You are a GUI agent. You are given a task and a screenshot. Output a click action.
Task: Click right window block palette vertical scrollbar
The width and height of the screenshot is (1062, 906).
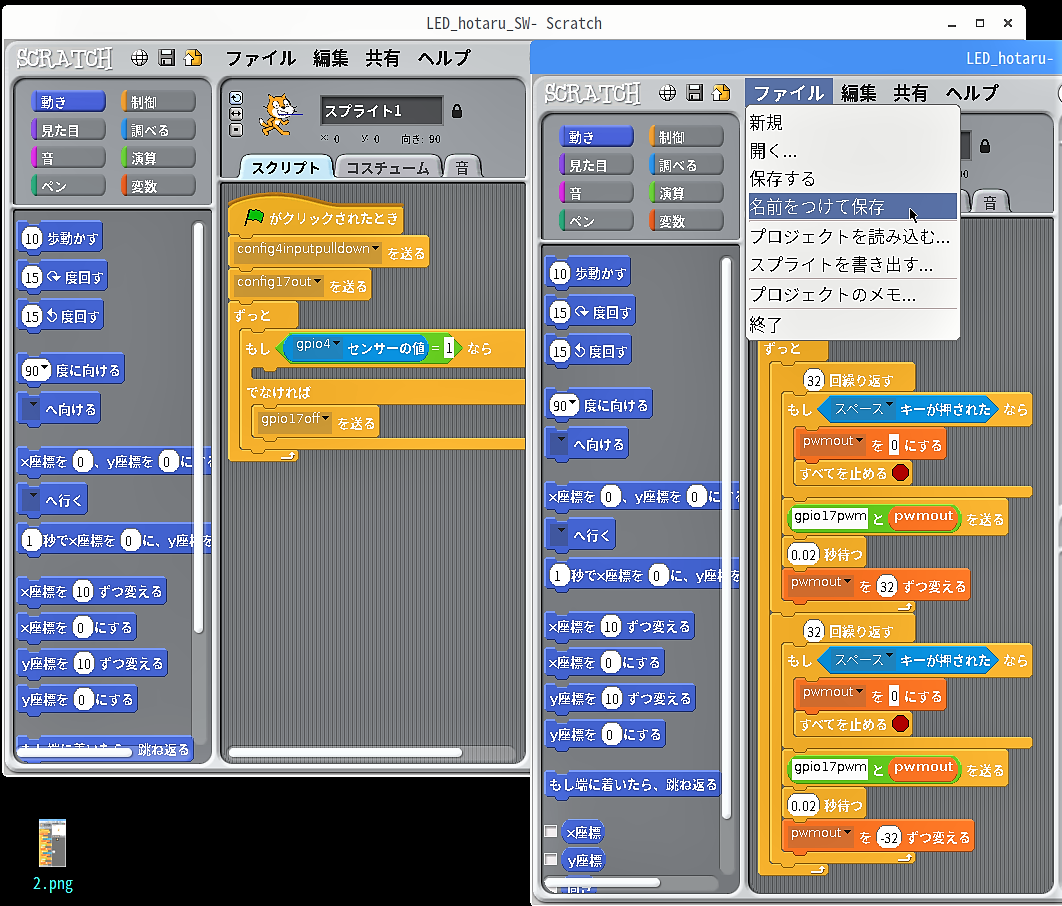point(726,538)
